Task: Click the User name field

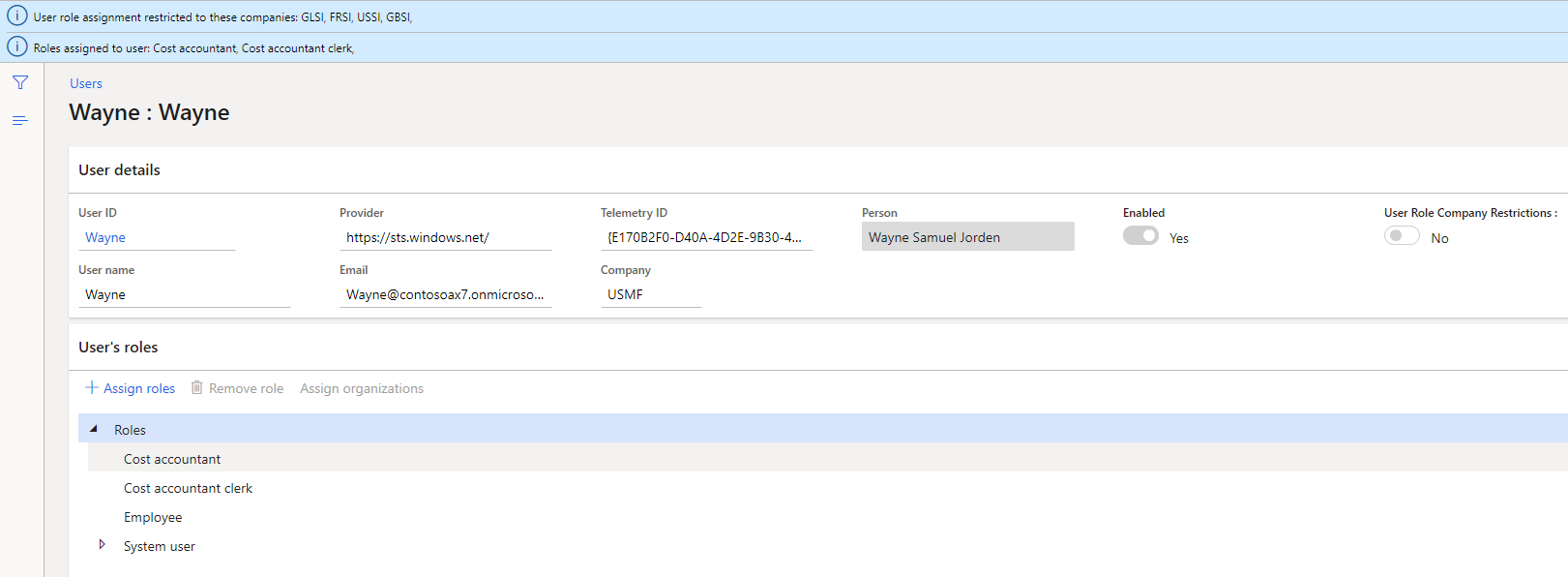Action: (x=185, y=294)
